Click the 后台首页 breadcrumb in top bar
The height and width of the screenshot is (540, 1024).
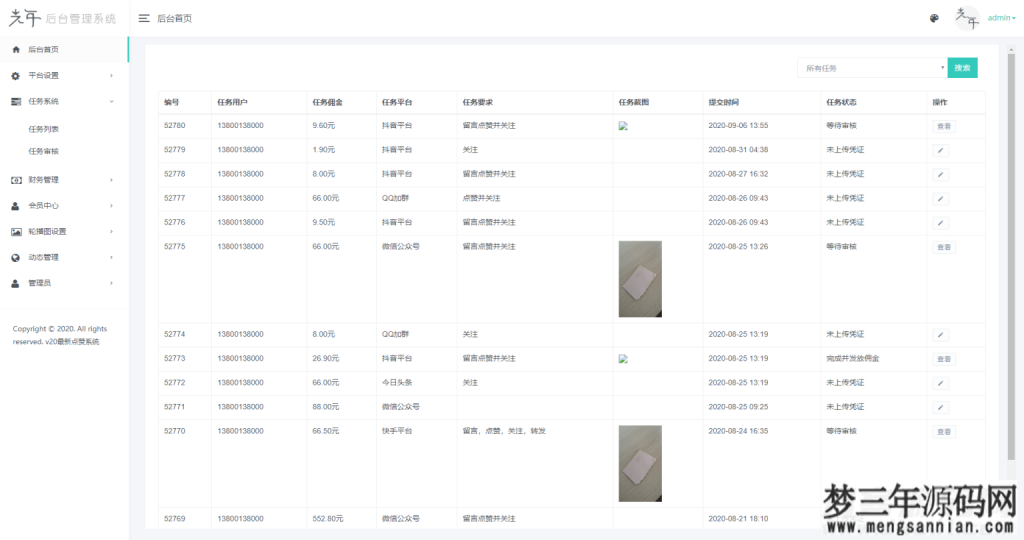point(174,18)
